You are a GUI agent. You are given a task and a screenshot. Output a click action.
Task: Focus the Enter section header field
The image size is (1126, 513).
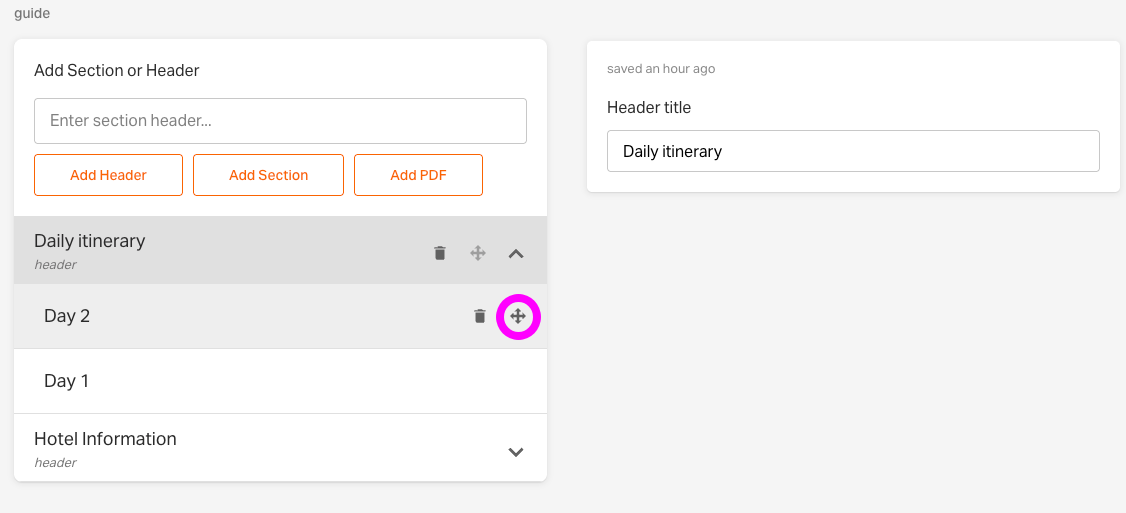click(281, 121)
